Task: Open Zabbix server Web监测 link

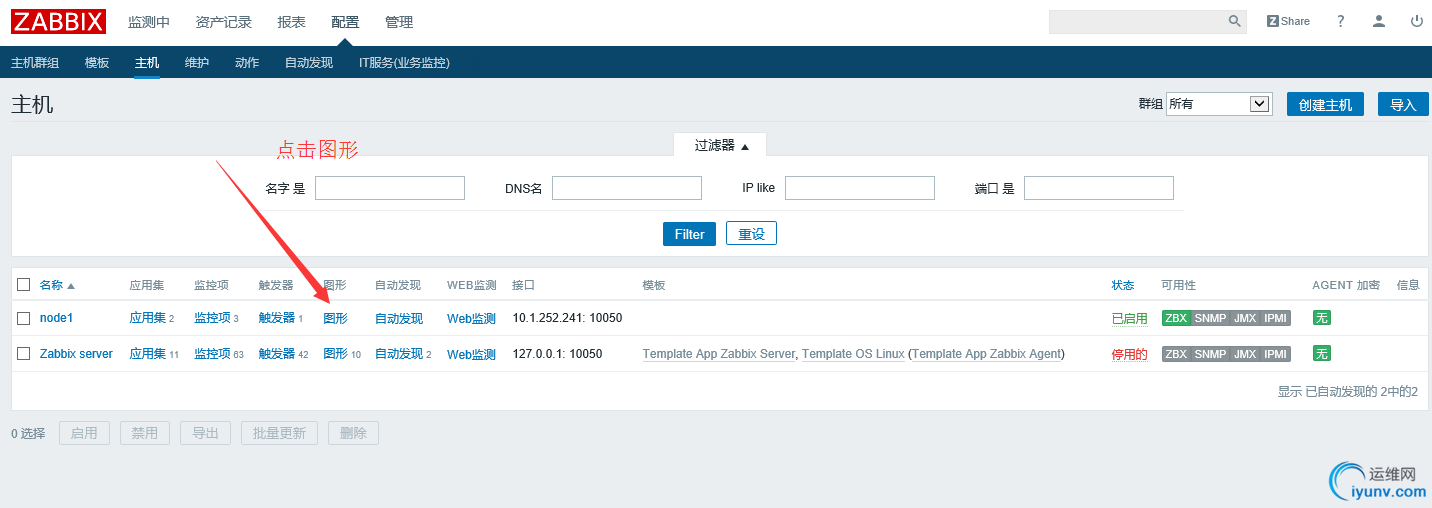Action: (x=471, y=354)
